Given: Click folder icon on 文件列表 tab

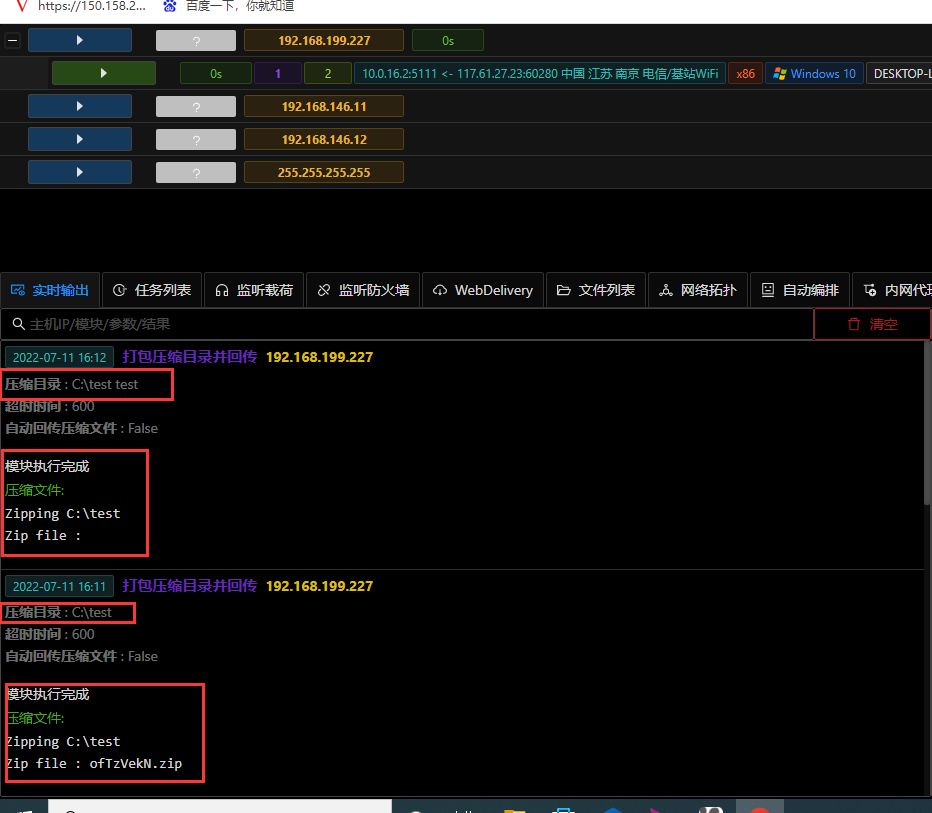Looking at the screenshot, I should 563,290.
